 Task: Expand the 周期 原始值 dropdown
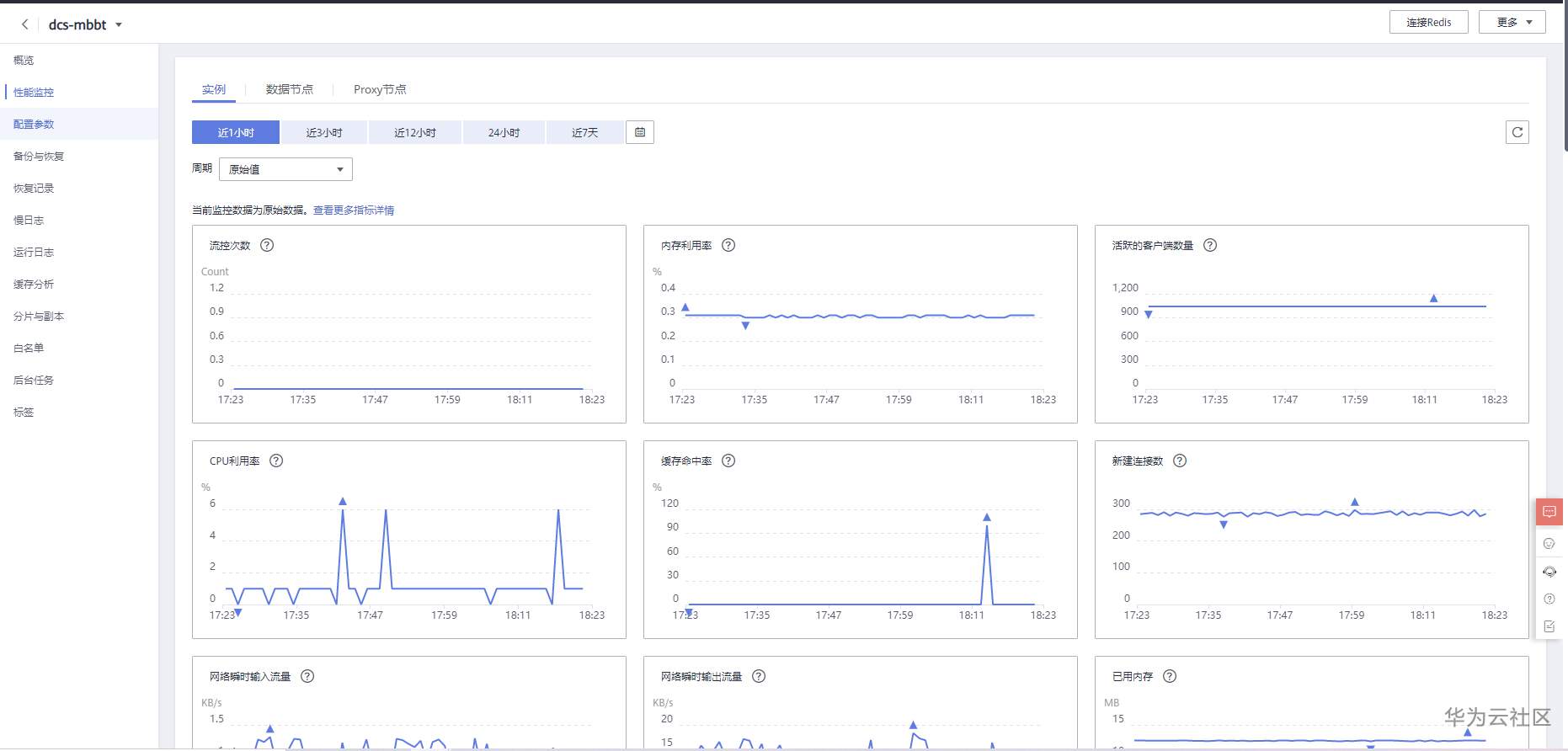click(285, 169)
